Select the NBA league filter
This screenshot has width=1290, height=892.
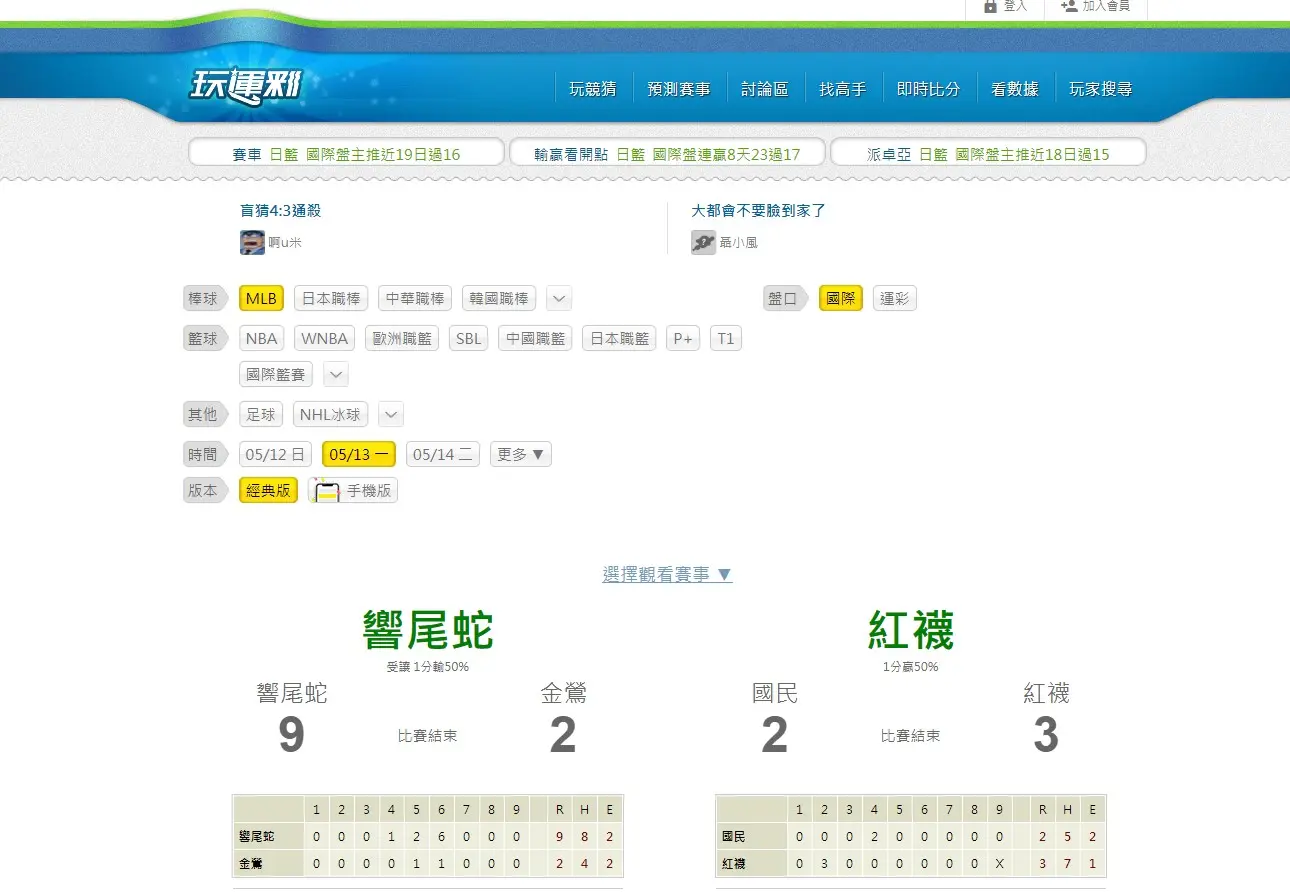coord(261,338)
